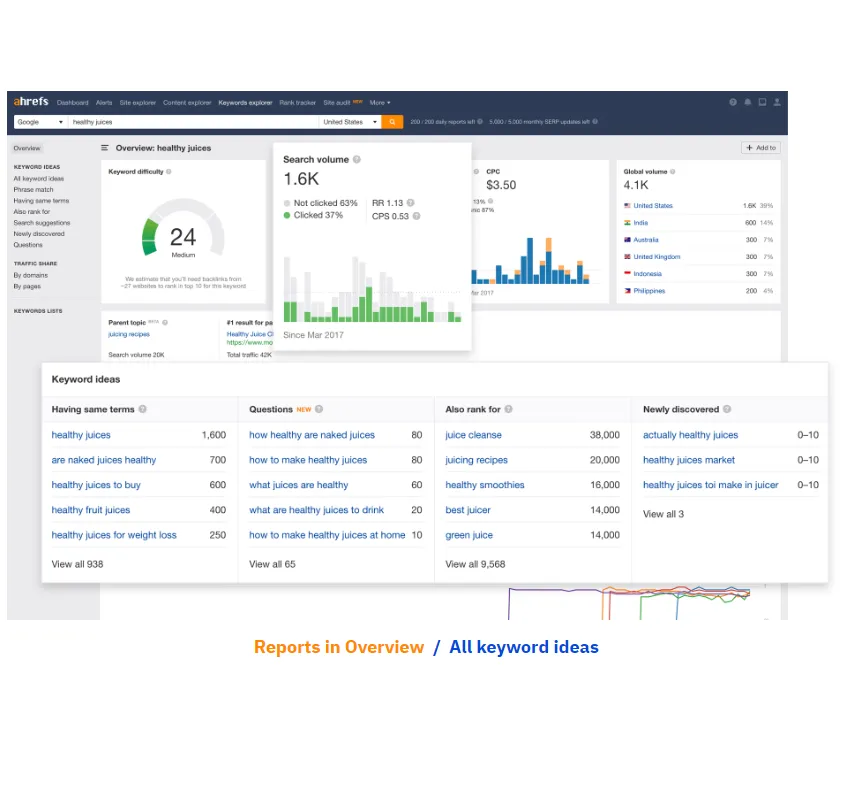Select Keywords explorer tab
The width and height of the screenshot is (847, 802).
[x=245, y=103]
